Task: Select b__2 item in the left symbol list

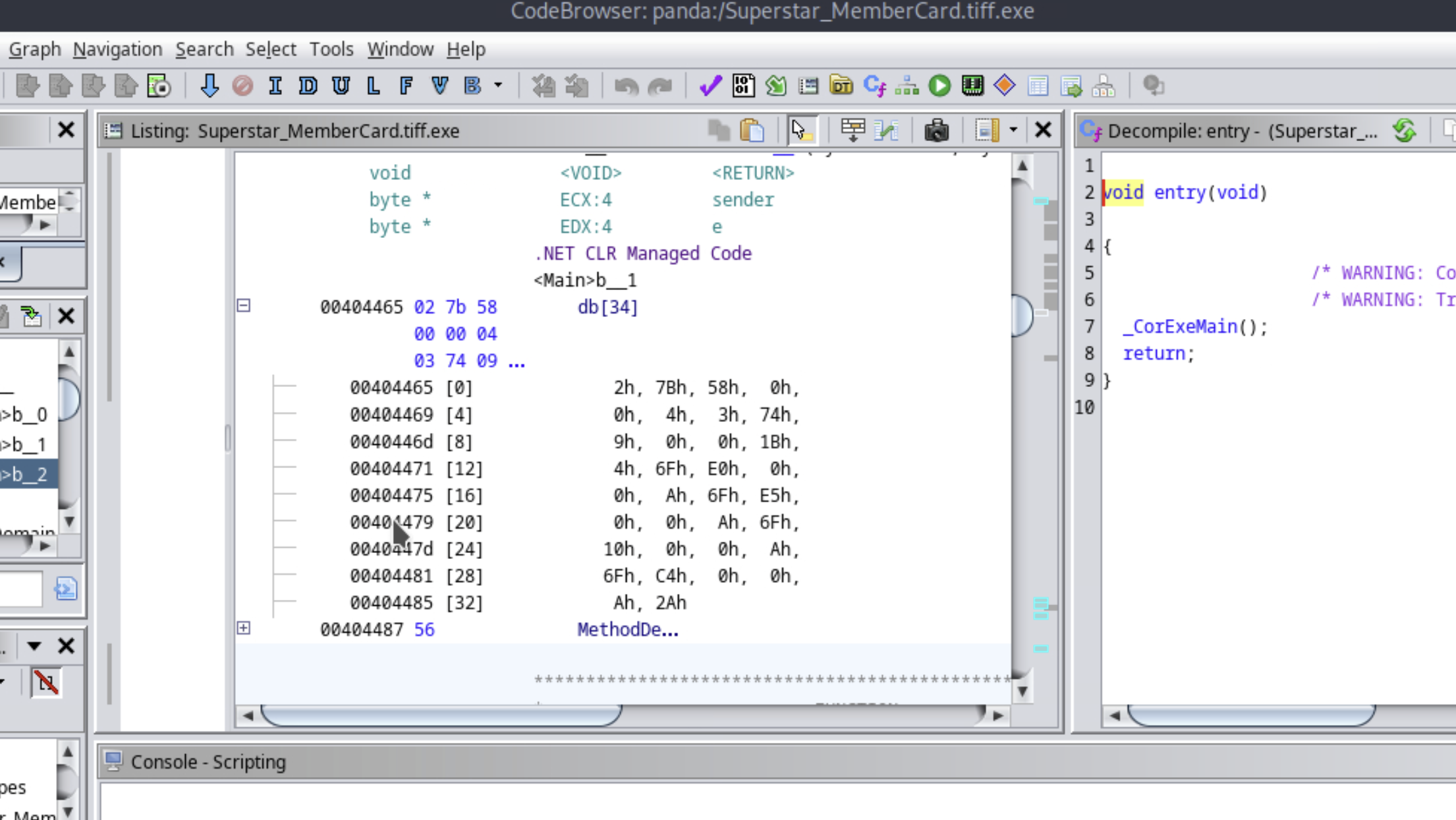Action: click(28, 475)
